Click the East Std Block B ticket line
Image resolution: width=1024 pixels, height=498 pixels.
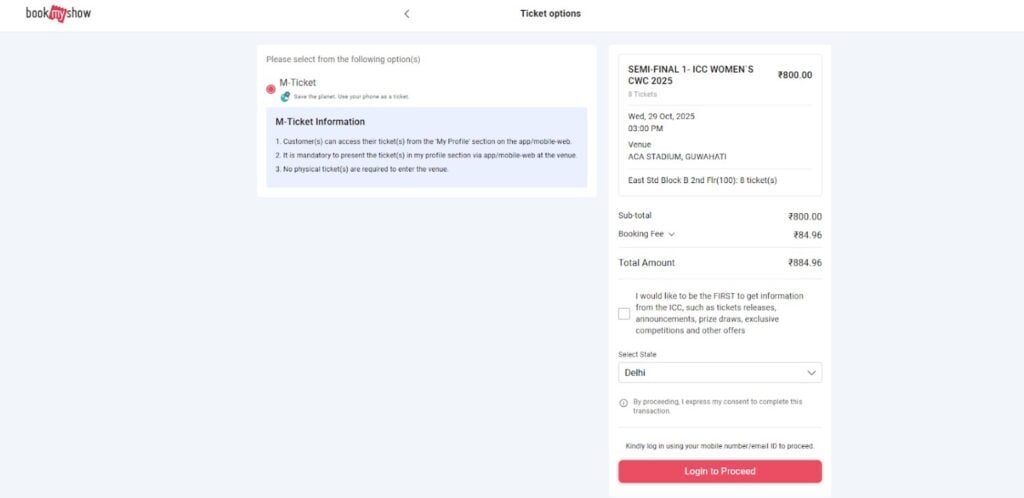(702, 180)
